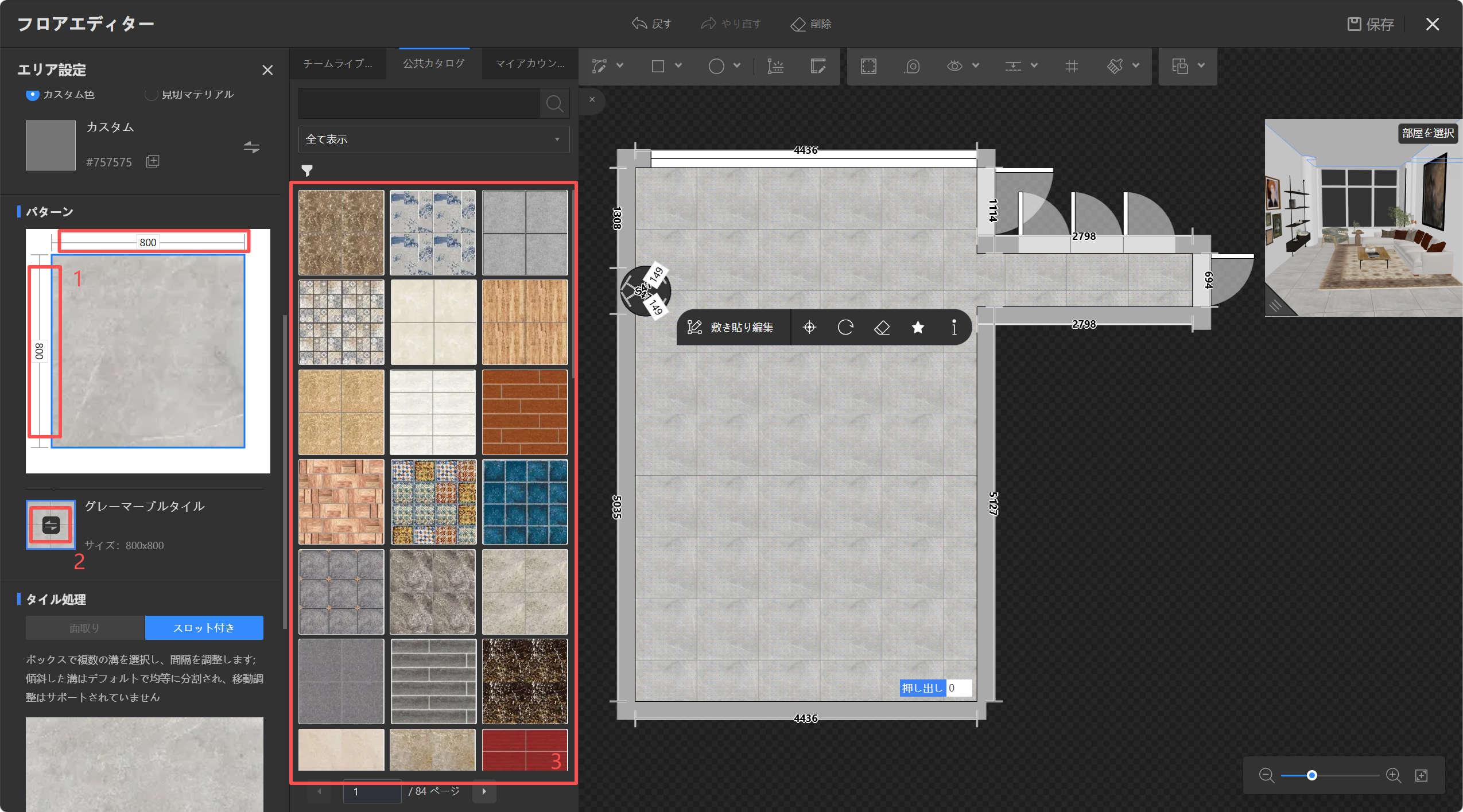
Task: Expand the offset tool dropdown arrow
Action: point(1034,65)
